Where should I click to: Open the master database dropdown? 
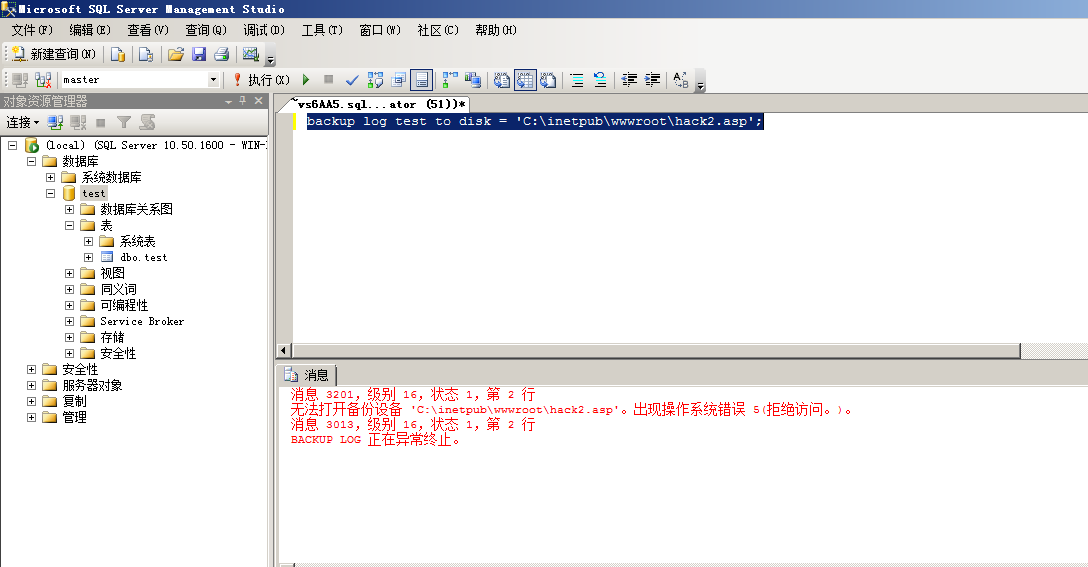(213, 80)
